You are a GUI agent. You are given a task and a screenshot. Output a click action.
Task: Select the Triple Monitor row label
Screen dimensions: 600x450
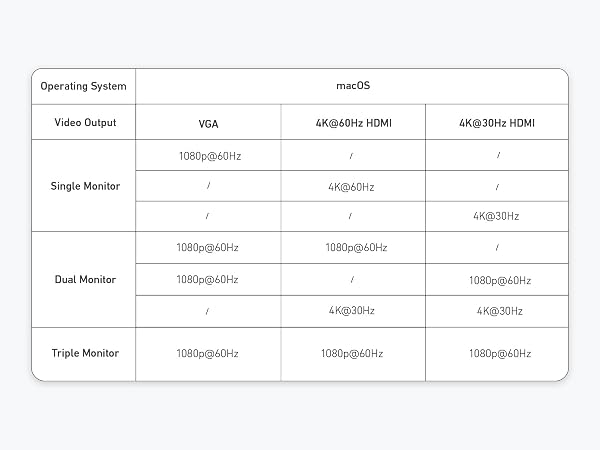point(83,354)
